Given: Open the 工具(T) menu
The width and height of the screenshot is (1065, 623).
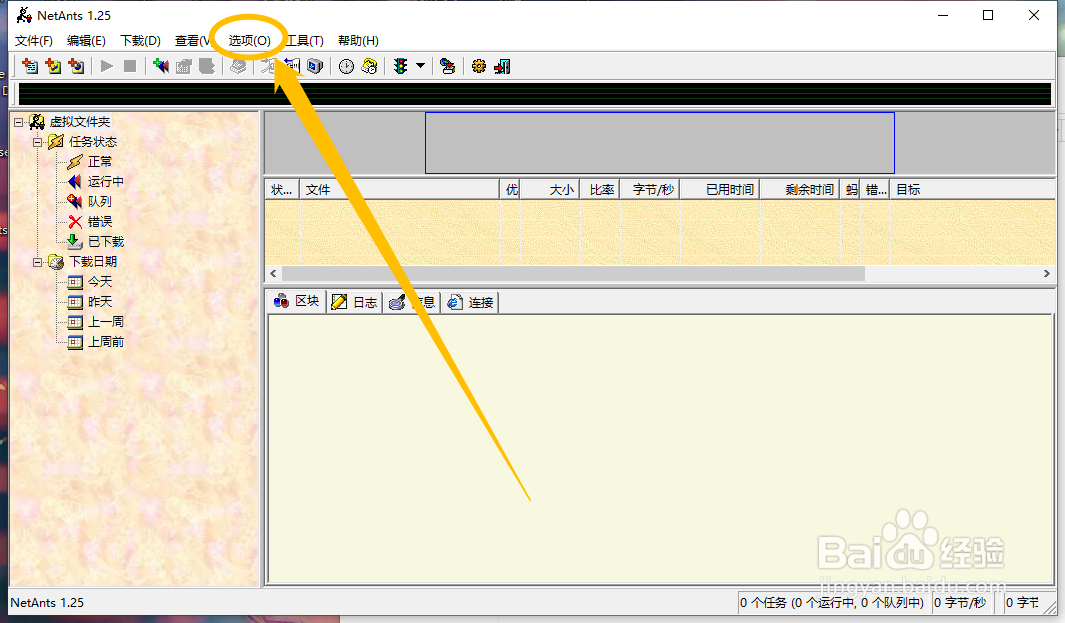Looking at the screenshot, I should (305, 41).
